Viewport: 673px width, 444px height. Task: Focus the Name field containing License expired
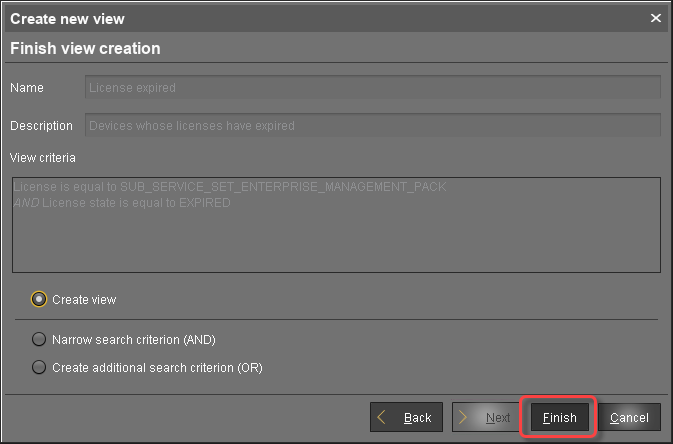372,88
